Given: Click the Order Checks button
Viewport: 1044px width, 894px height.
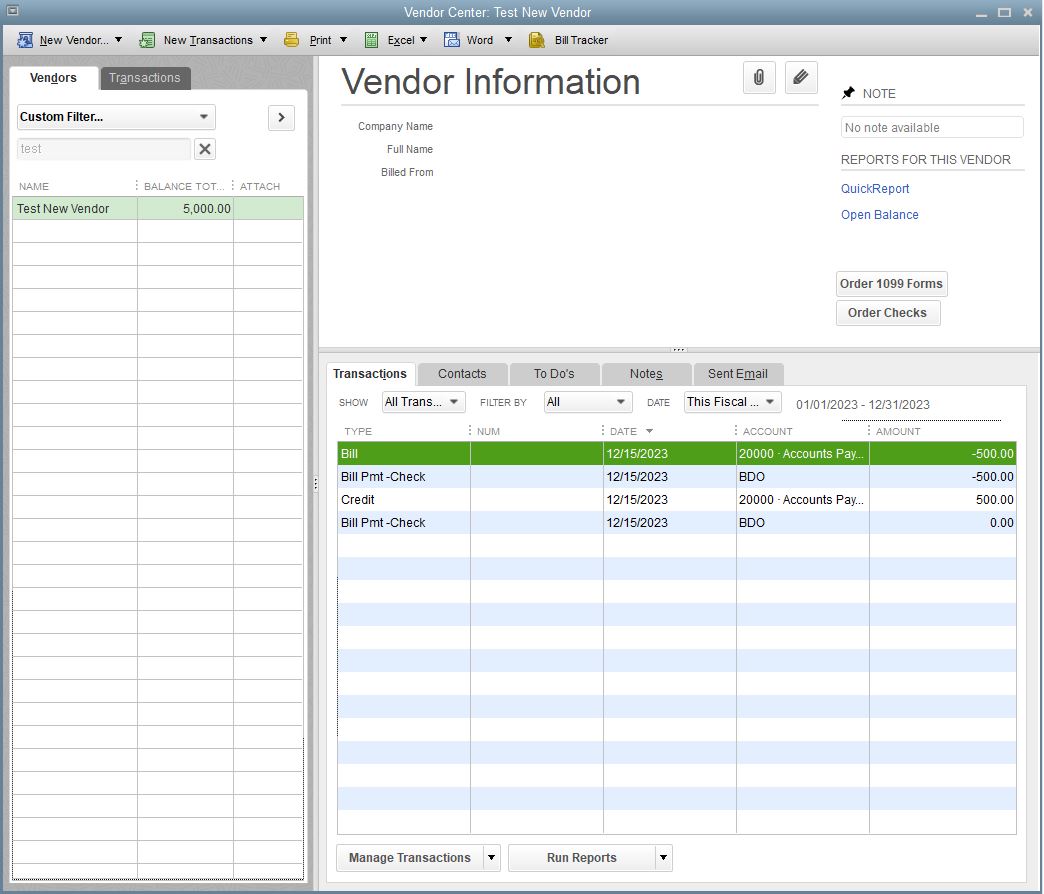Looking at the screenshot, I should point(888,313).
